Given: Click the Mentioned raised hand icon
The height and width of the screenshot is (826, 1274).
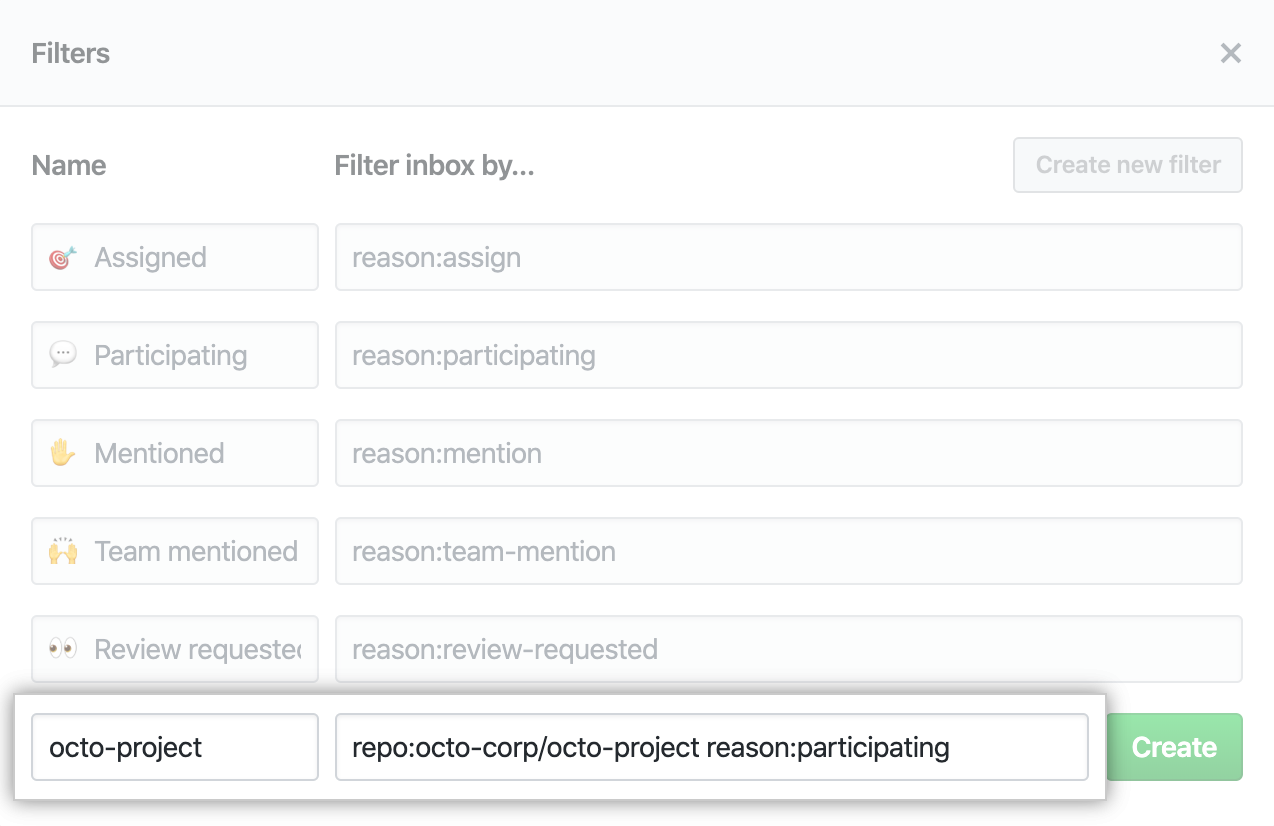Looking at the screenshot, I should 63,453.
